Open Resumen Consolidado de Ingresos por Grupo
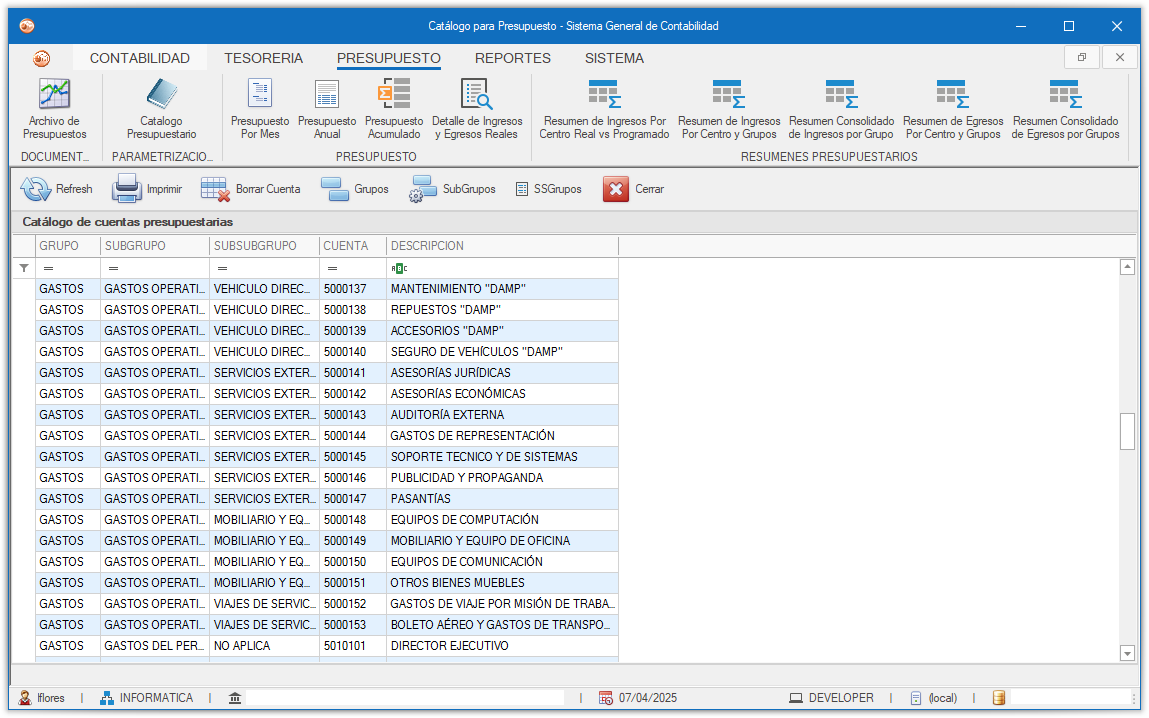The height and width of the screenshot is (718, 1149). (841, 108)
